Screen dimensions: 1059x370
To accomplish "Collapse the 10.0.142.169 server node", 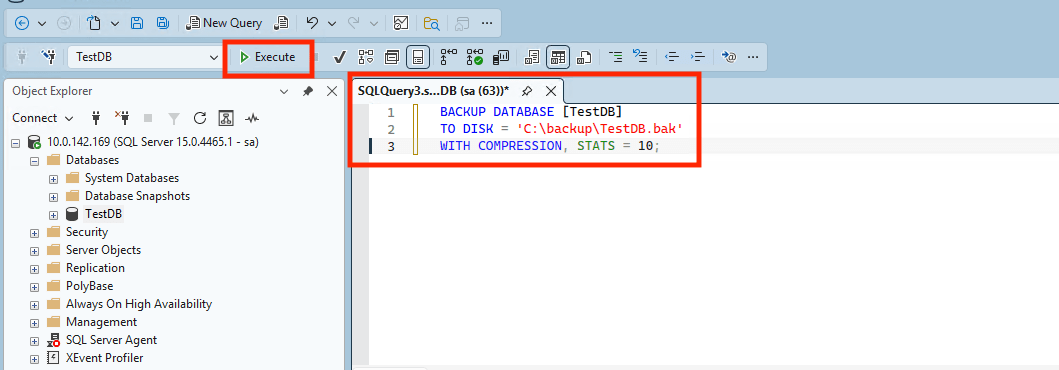I will [16, 143].
